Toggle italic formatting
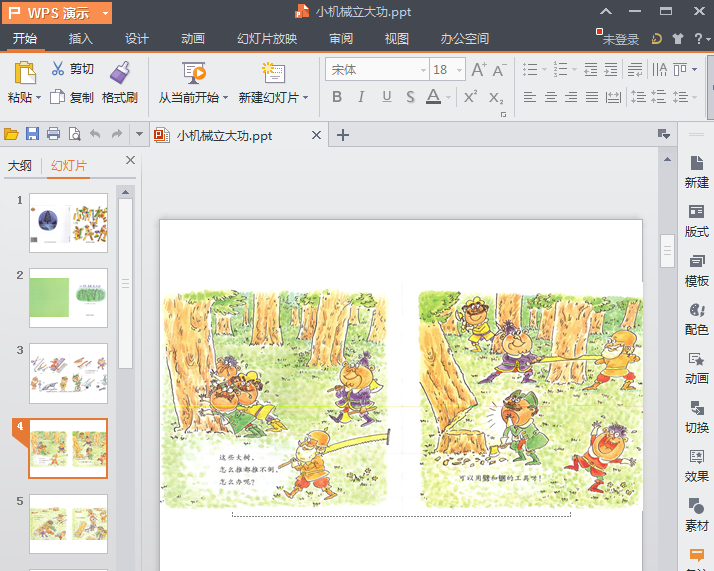Viewport: 714px width, 571px height. click(x=362, y=97)
